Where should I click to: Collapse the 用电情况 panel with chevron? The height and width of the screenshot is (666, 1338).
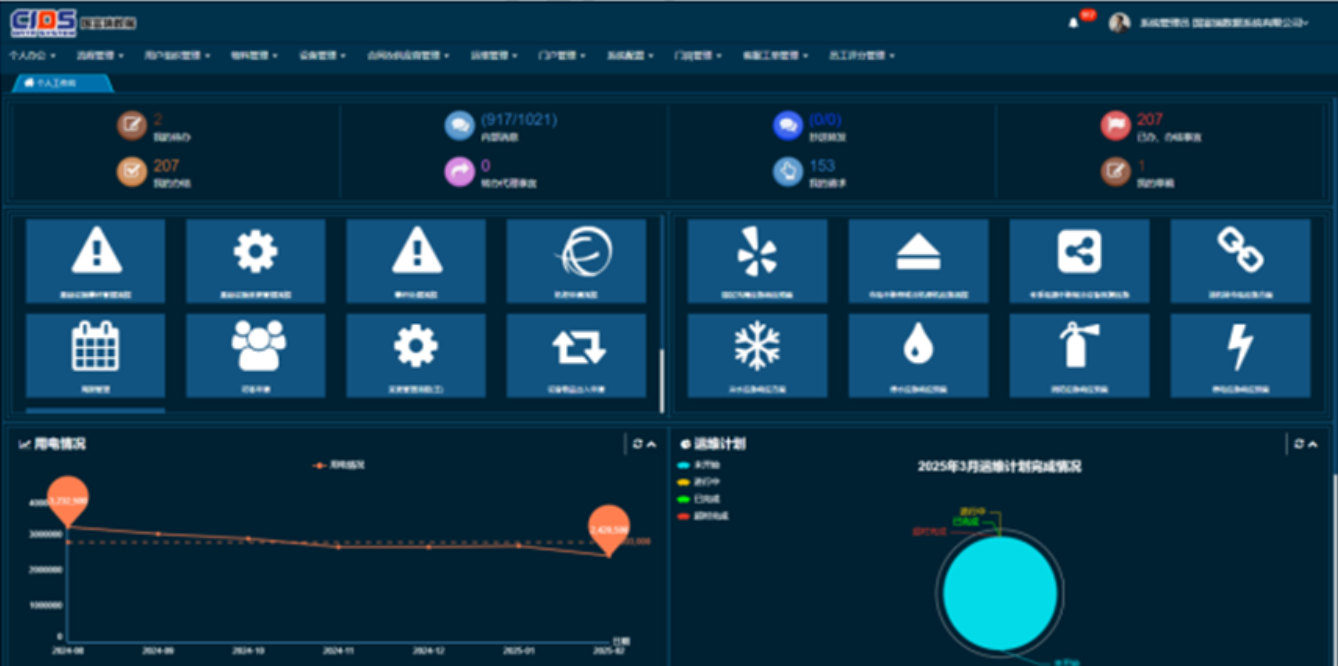[652, 444]
